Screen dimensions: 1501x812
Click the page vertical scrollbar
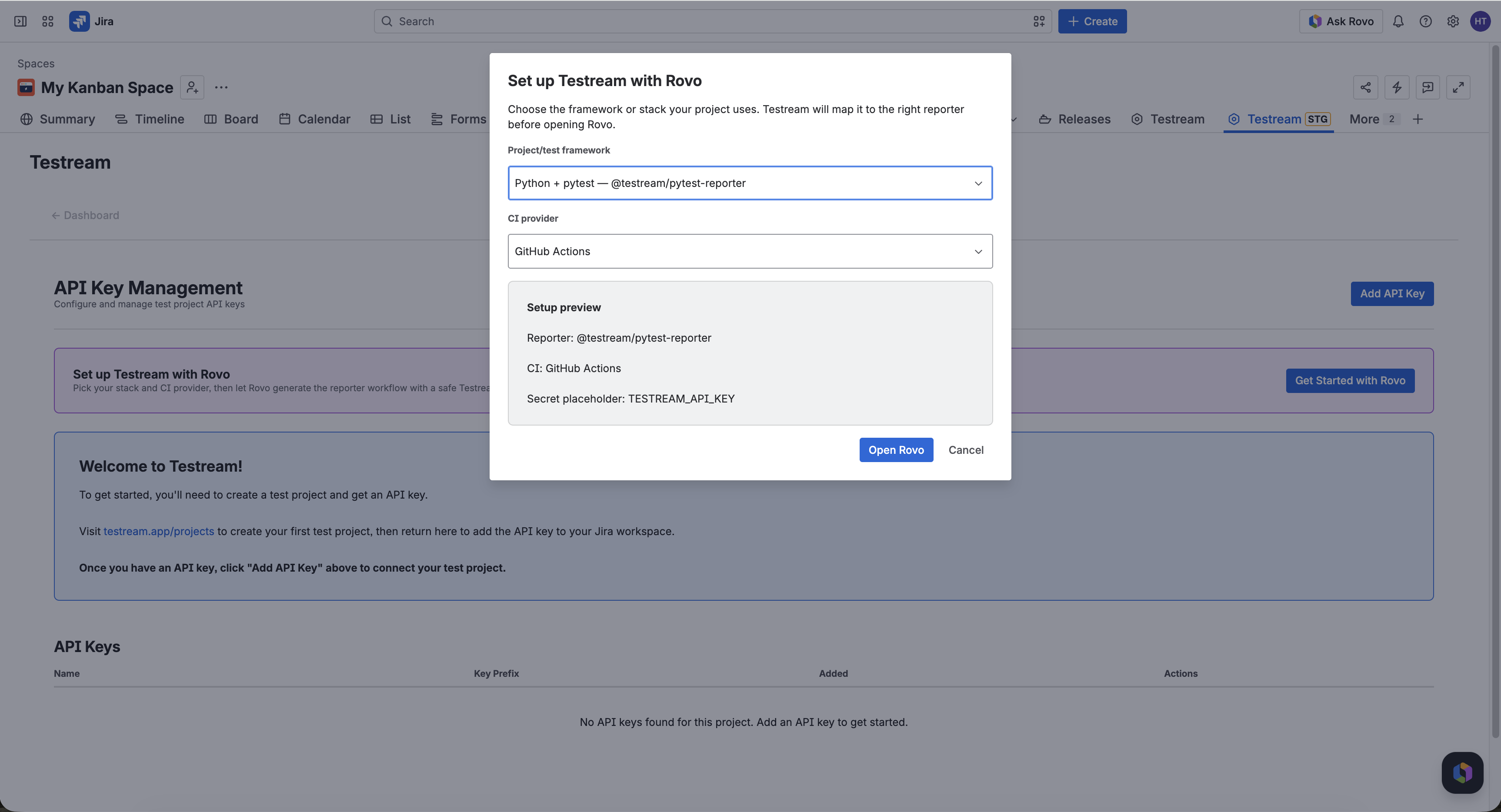click(1494, 390)
